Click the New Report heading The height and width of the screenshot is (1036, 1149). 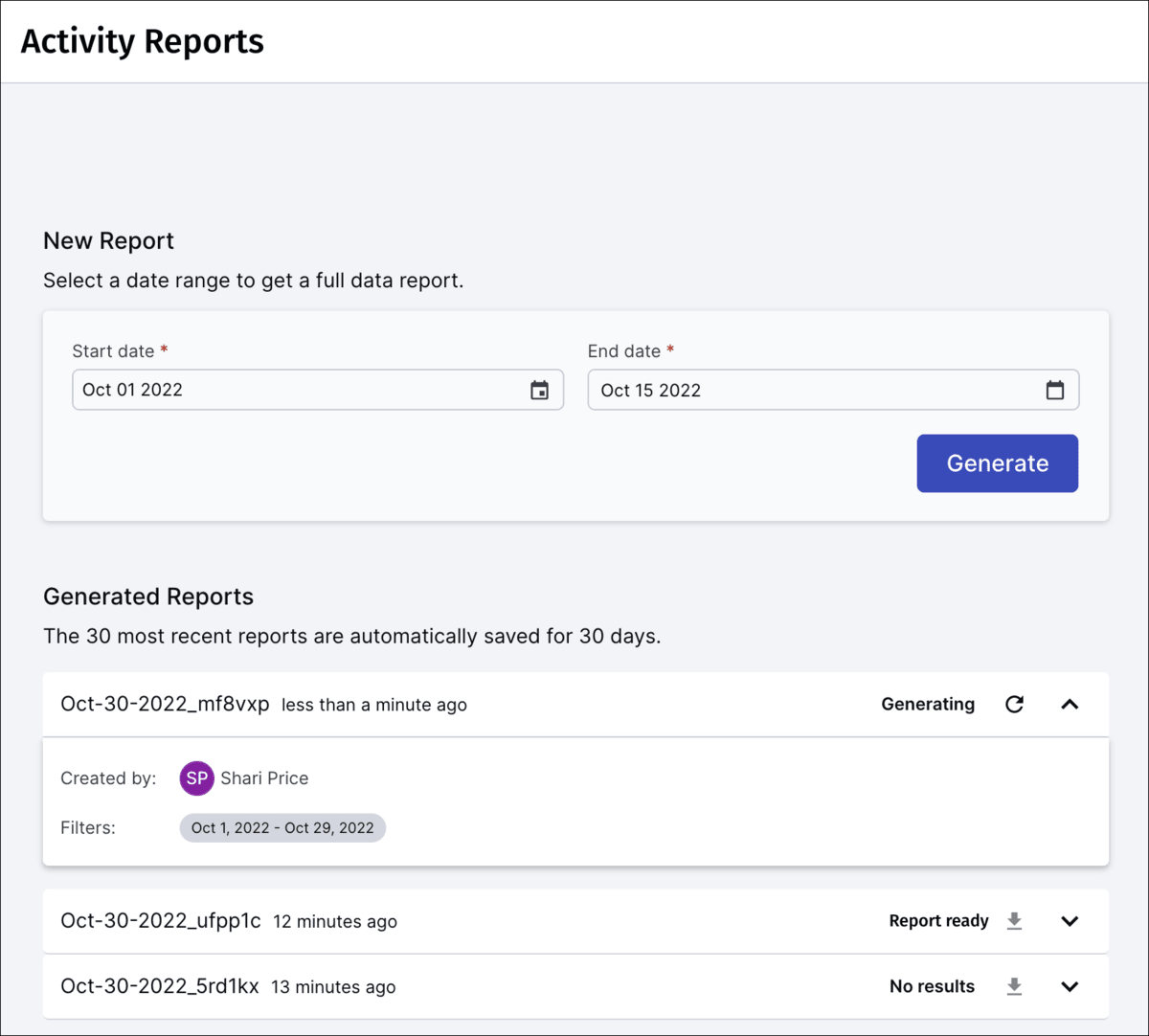pyautogui.click(x=108, y=241)
